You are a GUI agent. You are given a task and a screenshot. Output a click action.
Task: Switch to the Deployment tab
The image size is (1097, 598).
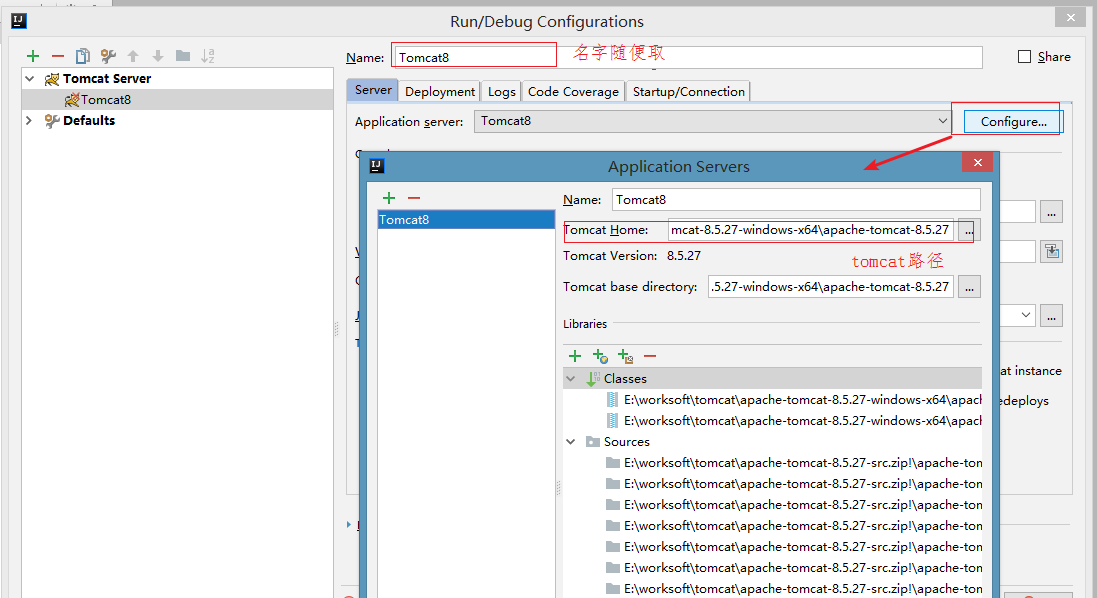pyautogui.click(x=440, y=91)
